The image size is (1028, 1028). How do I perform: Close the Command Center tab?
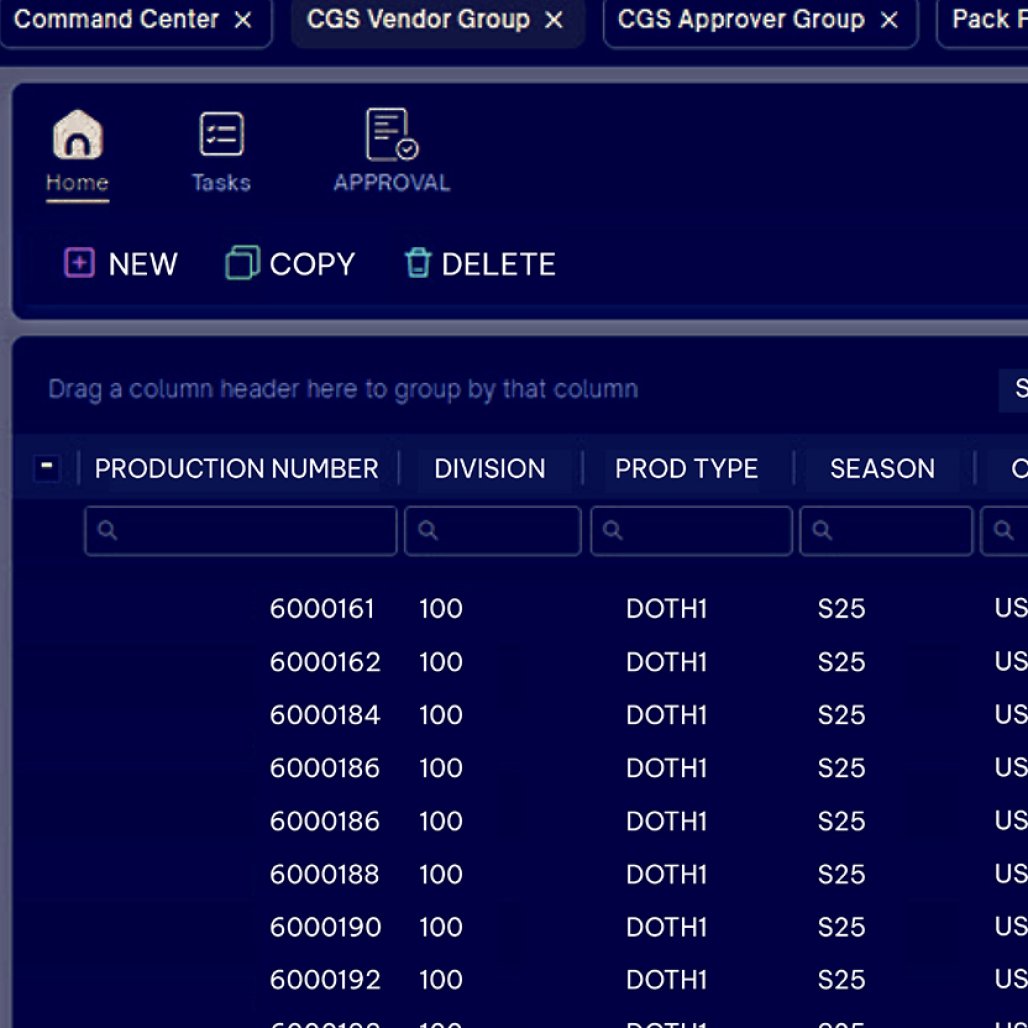(x=243, y=20)
